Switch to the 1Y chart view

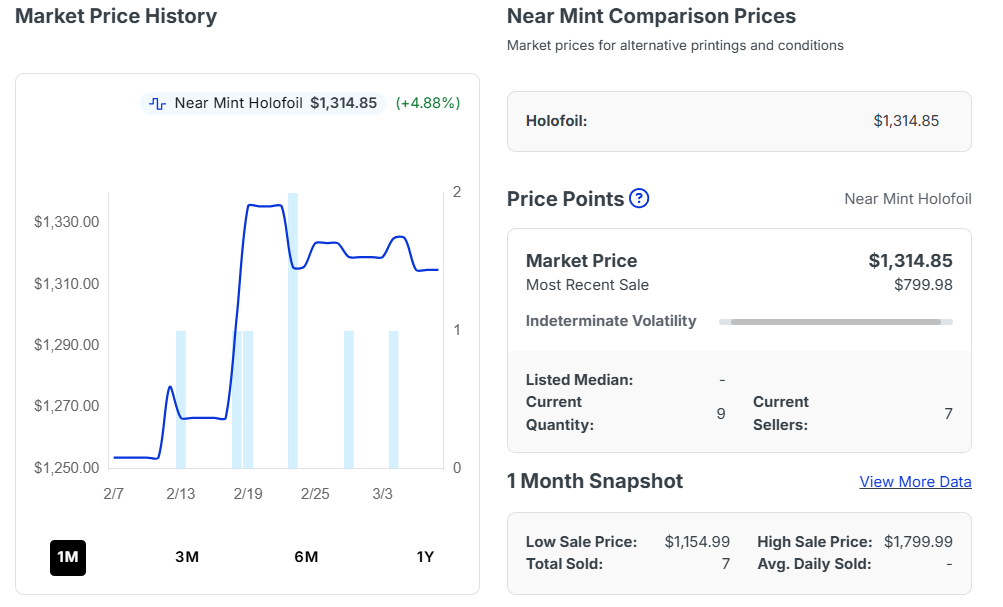(425, 557)
